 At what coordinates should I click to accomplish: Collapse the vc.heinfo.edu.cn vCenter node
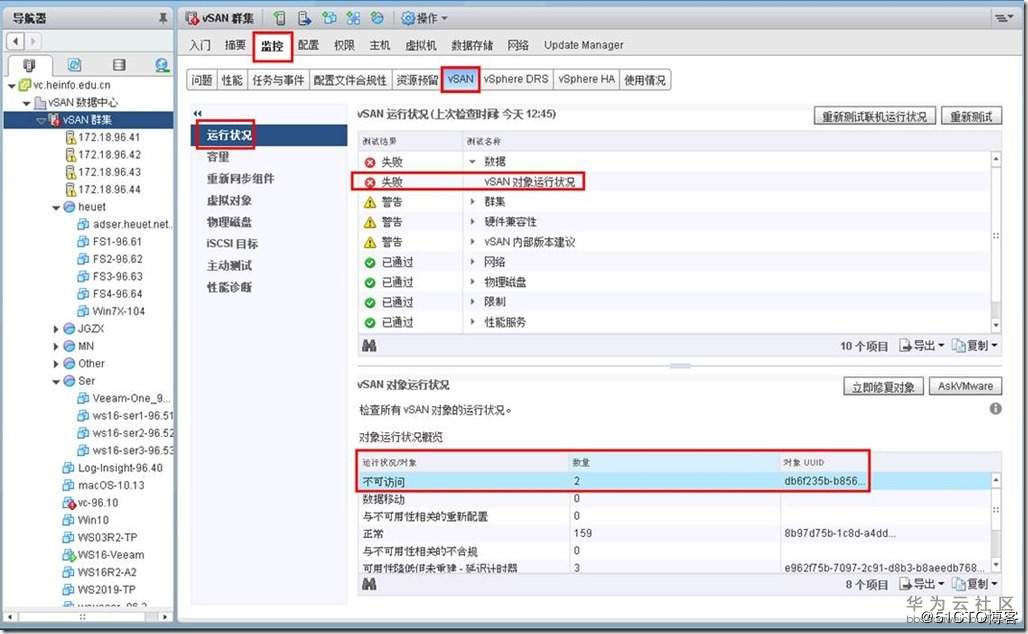tap(12, 85)
